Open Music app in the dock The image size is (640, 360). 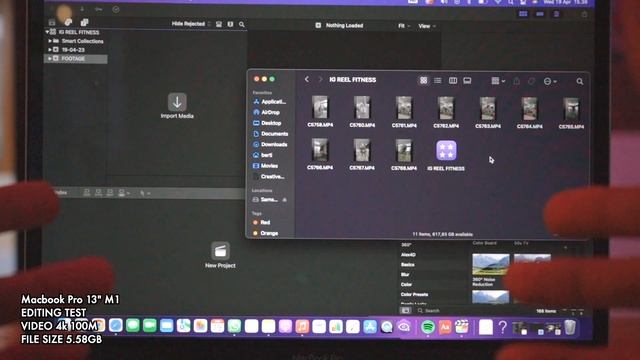[302, 326]
